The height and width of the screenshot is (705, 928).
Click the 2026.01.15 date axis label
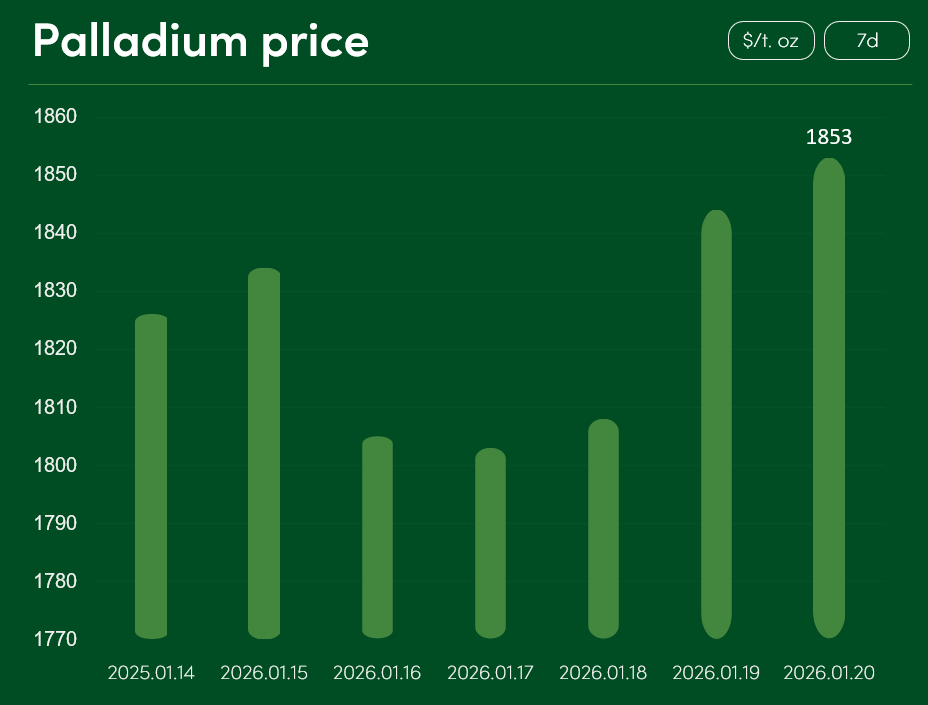pyautogui.click(x=264, y=673)
